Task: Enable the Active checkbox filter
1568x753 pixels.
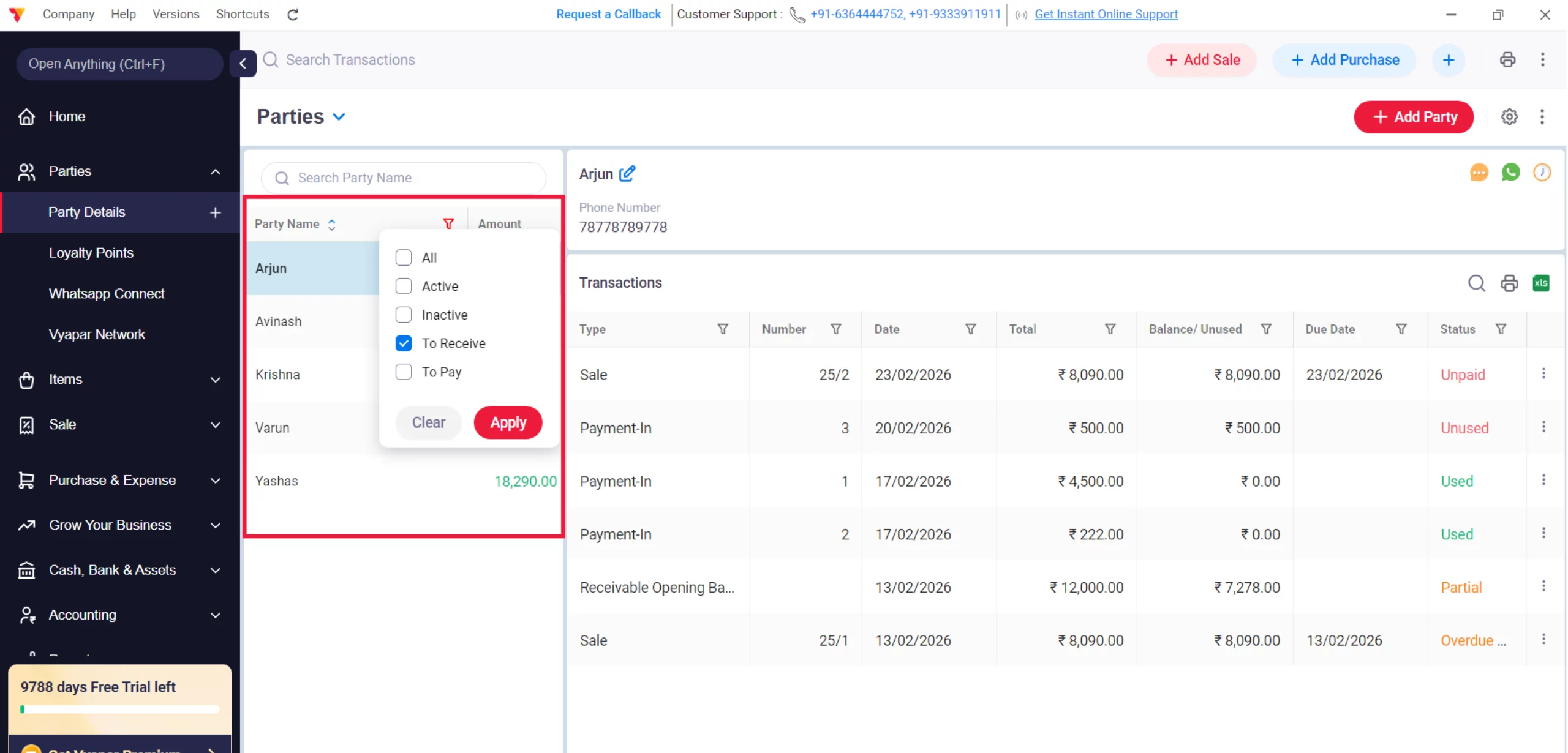Action: (x=404, y=287)
